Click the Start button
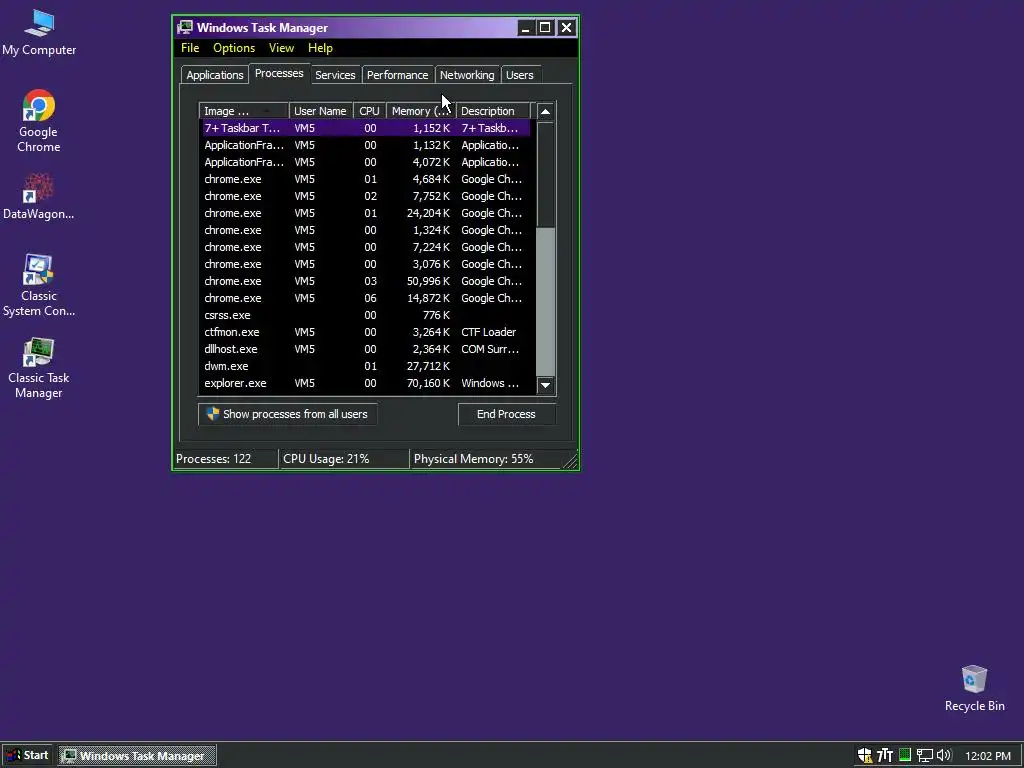 click(27, 756)
